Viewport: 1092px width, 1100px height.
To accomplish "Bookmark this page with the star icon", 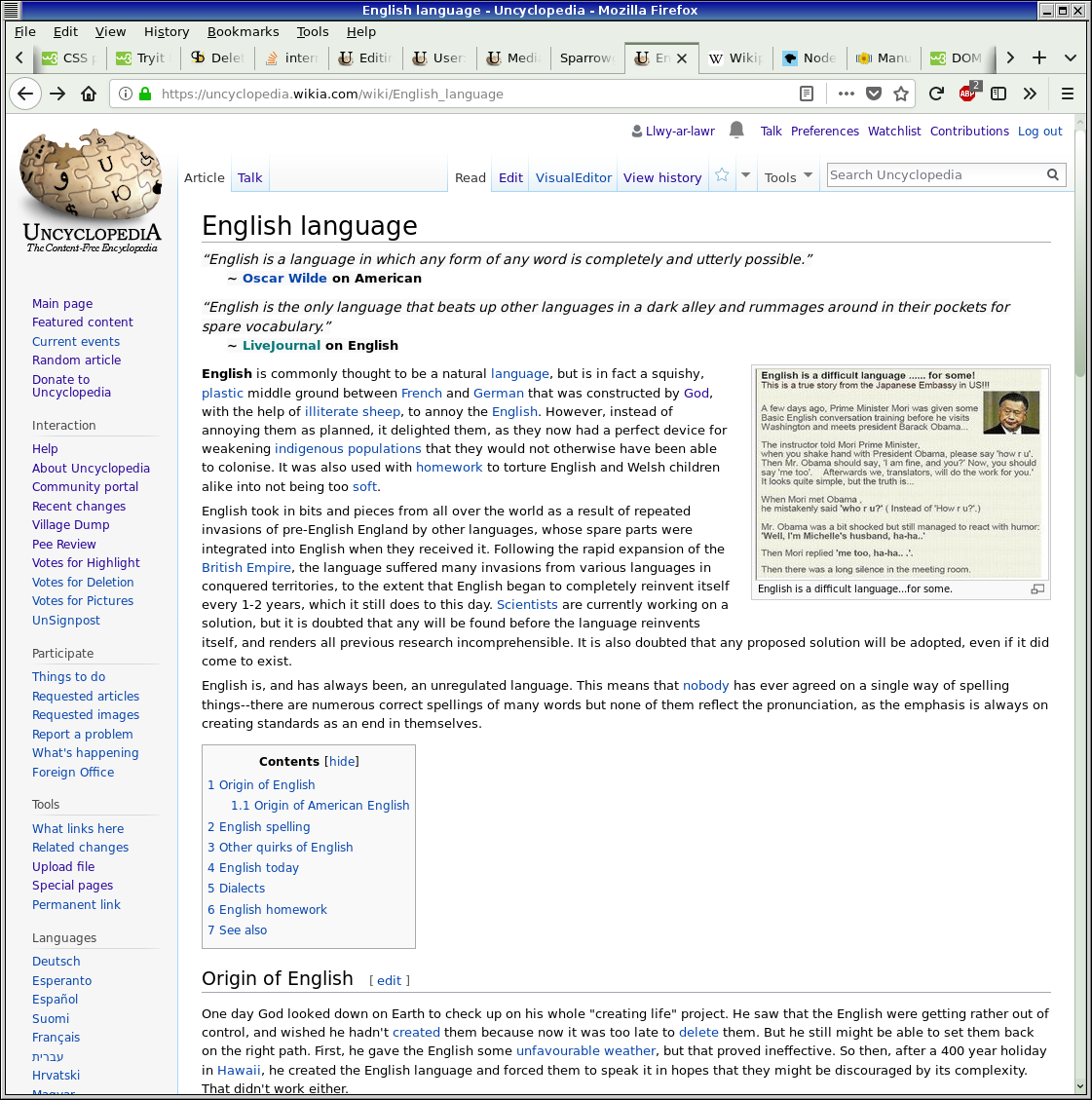I will point(901,94).
